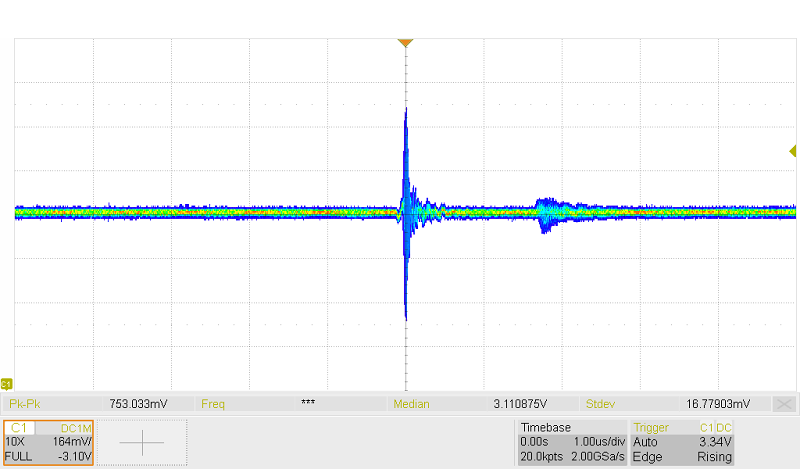The image size is (800, 469).
Task: Click the DC1M coupling indicator
Action: tap(76, 427)
